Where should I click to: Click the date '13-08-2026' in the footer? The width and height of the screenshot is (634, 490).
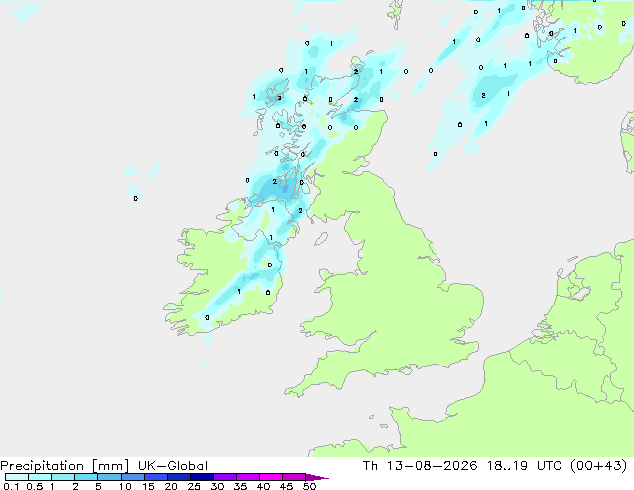[432, 466]
